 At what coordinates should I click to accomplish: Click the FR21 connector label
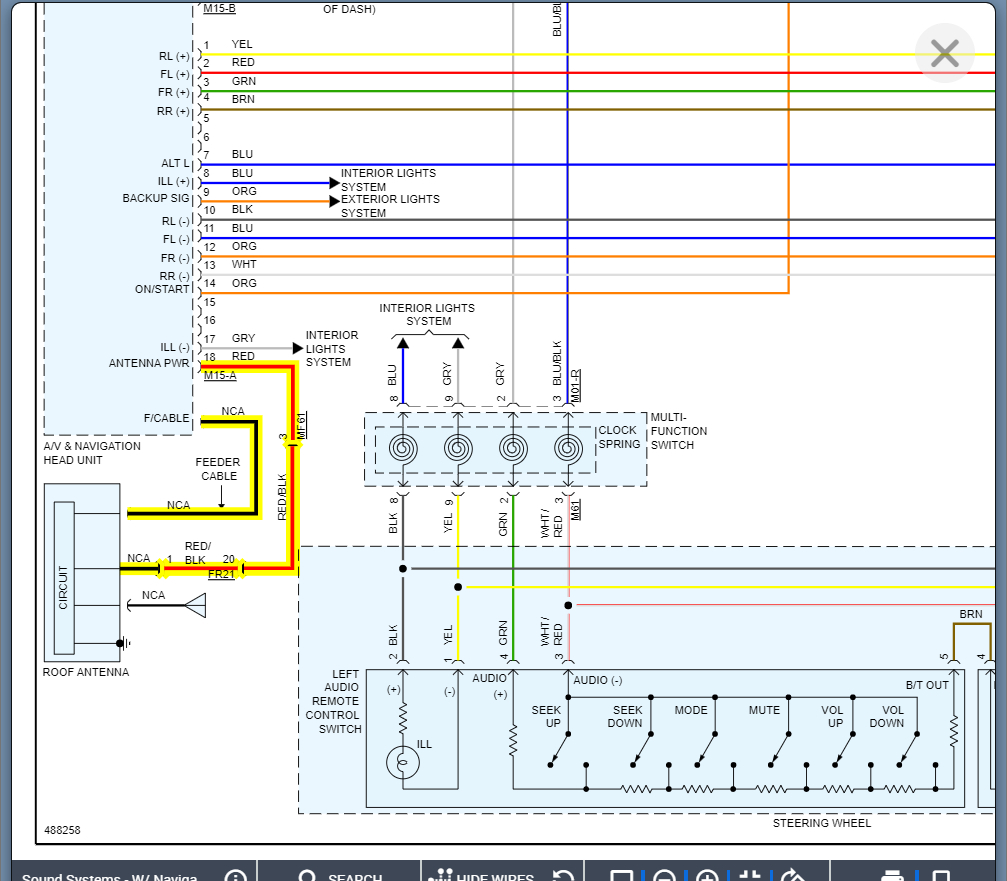click(221, 574)
